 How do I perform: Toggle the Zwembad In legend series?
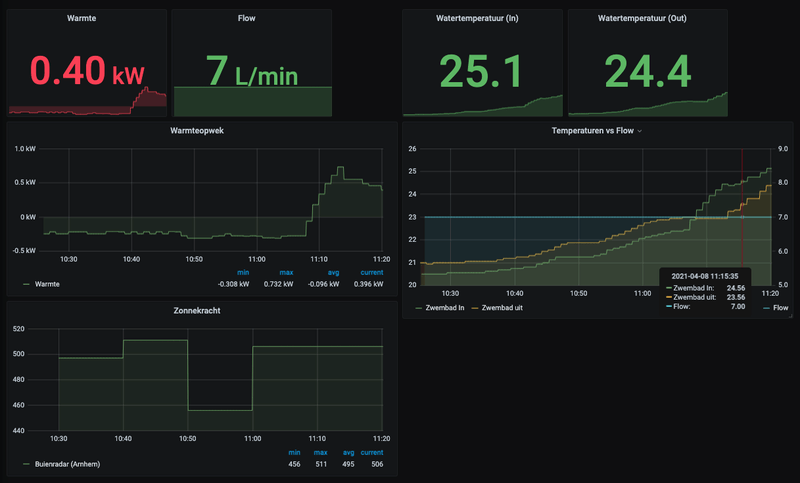click(445, 308)
